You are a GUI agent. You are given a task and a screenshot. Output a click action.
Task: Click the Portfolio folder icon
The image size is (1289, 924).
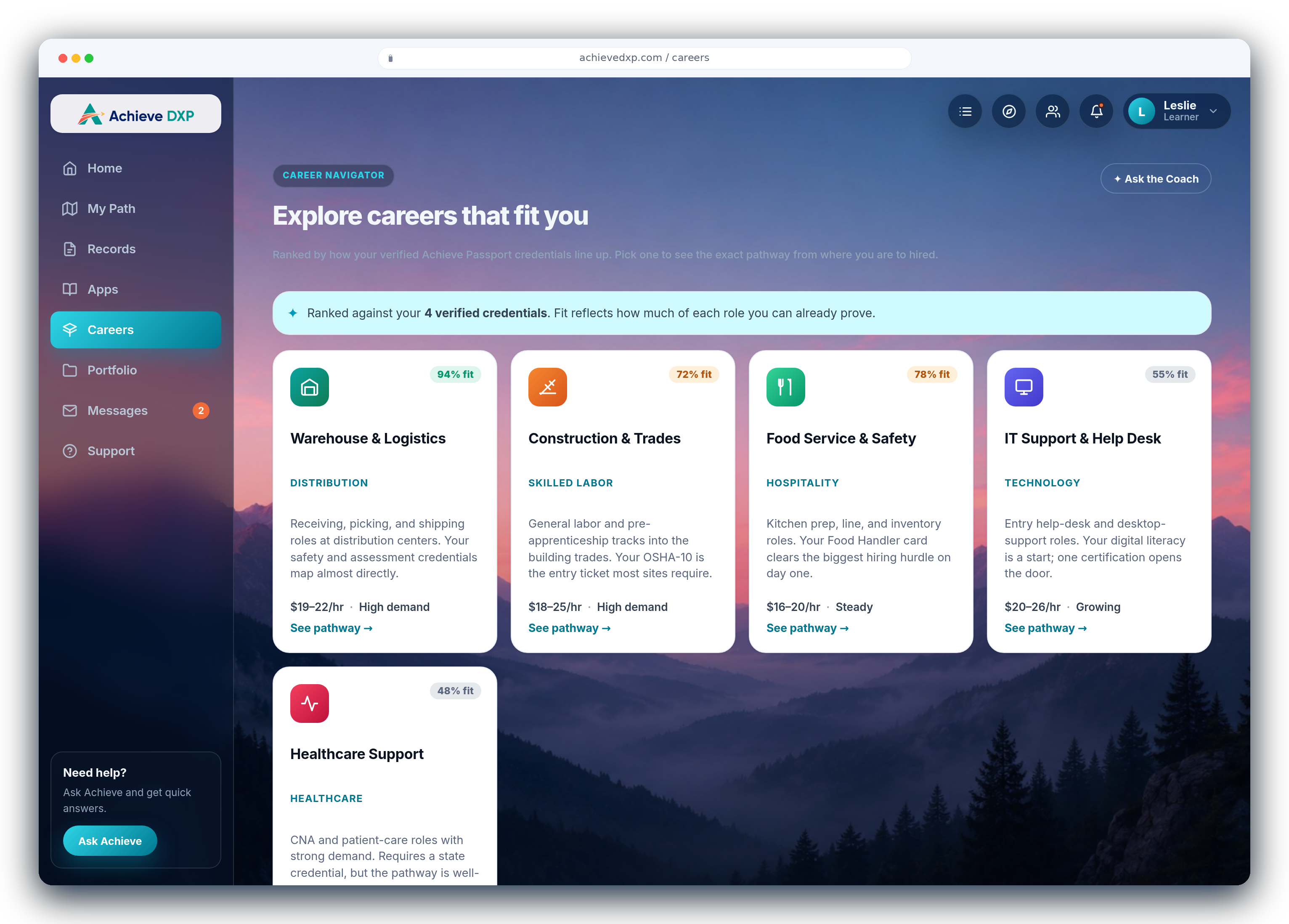click(69, 370)
